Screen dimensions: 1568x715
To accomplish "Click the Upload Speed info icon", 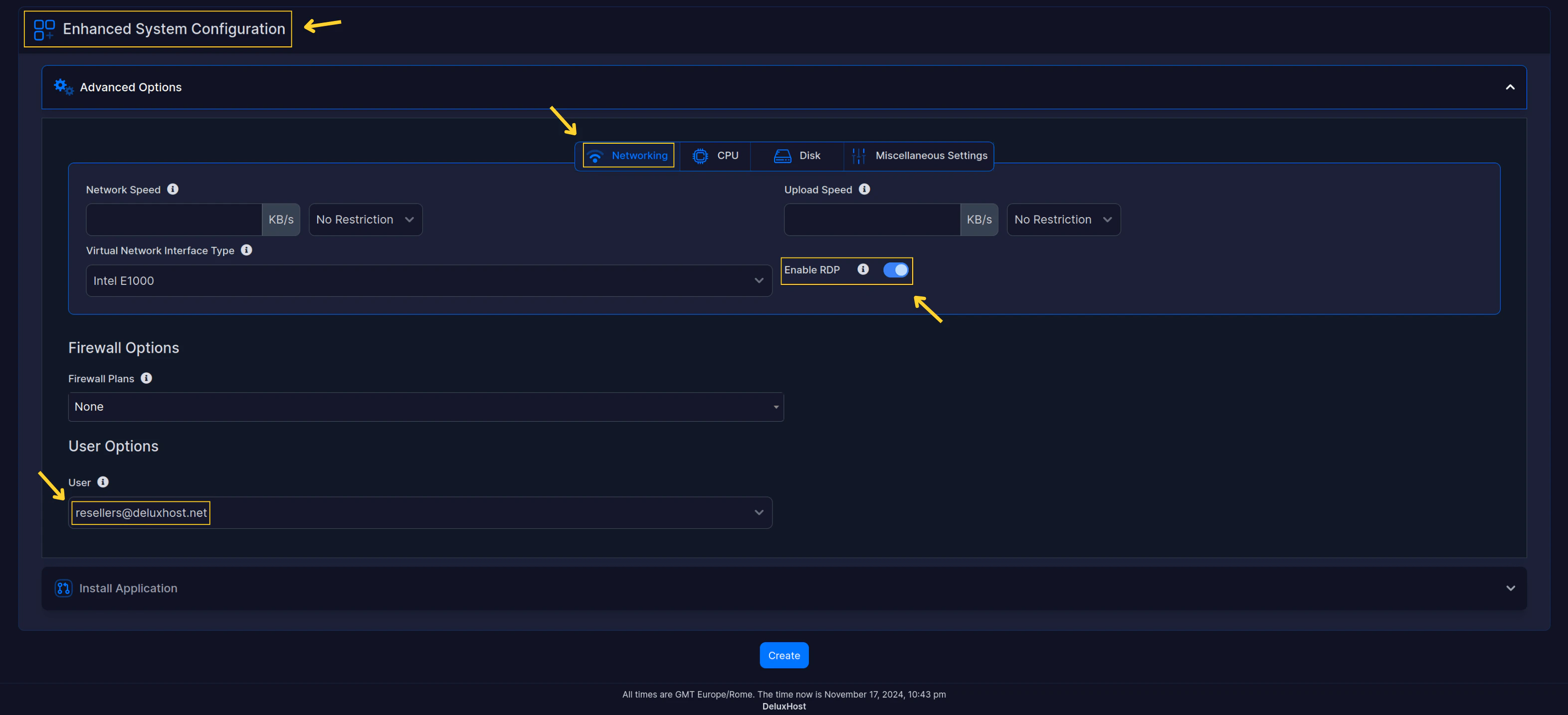I will click(x=864, y=190).
